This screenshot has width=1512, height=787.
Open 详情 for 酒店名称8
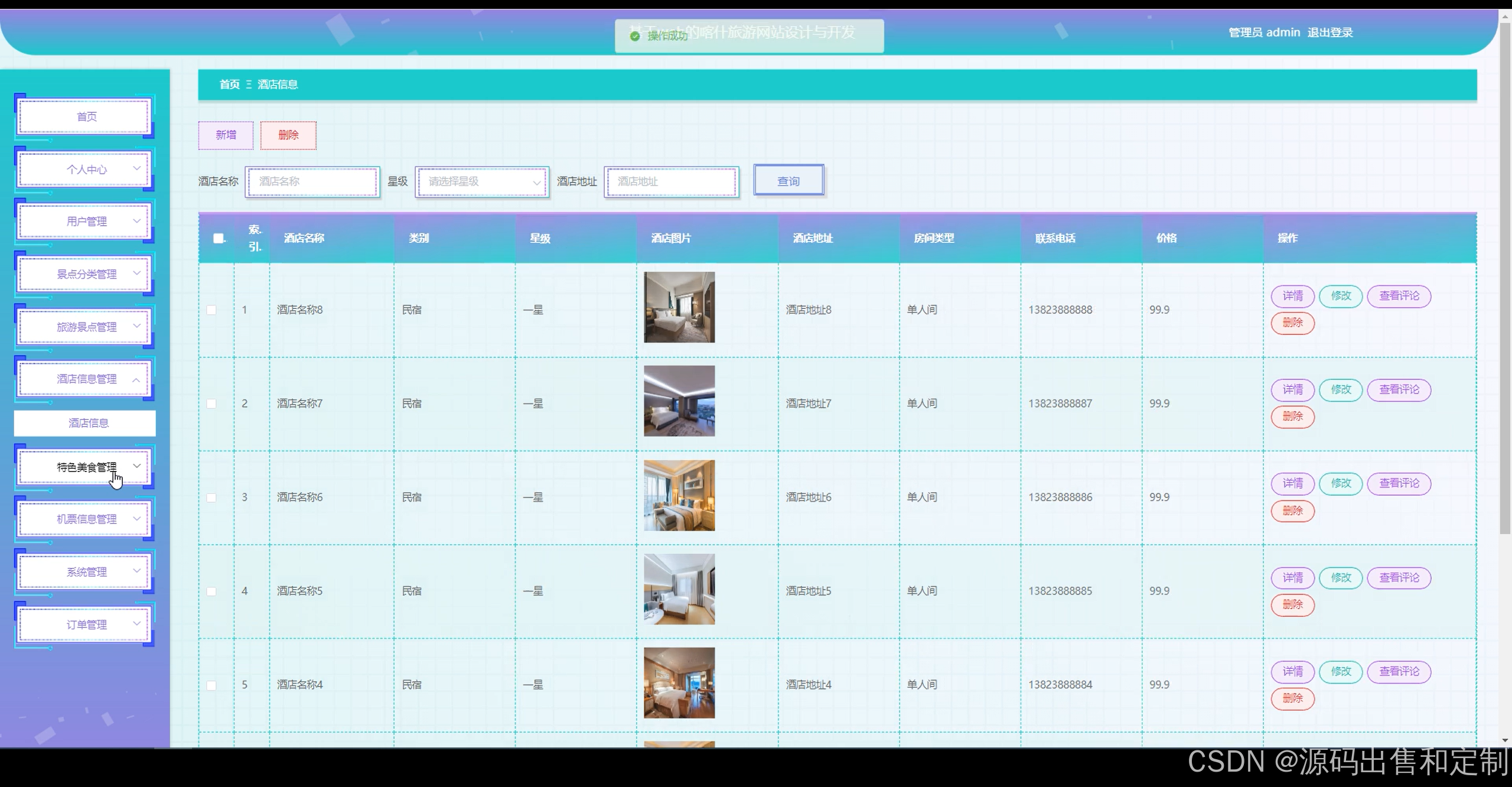1292,296
